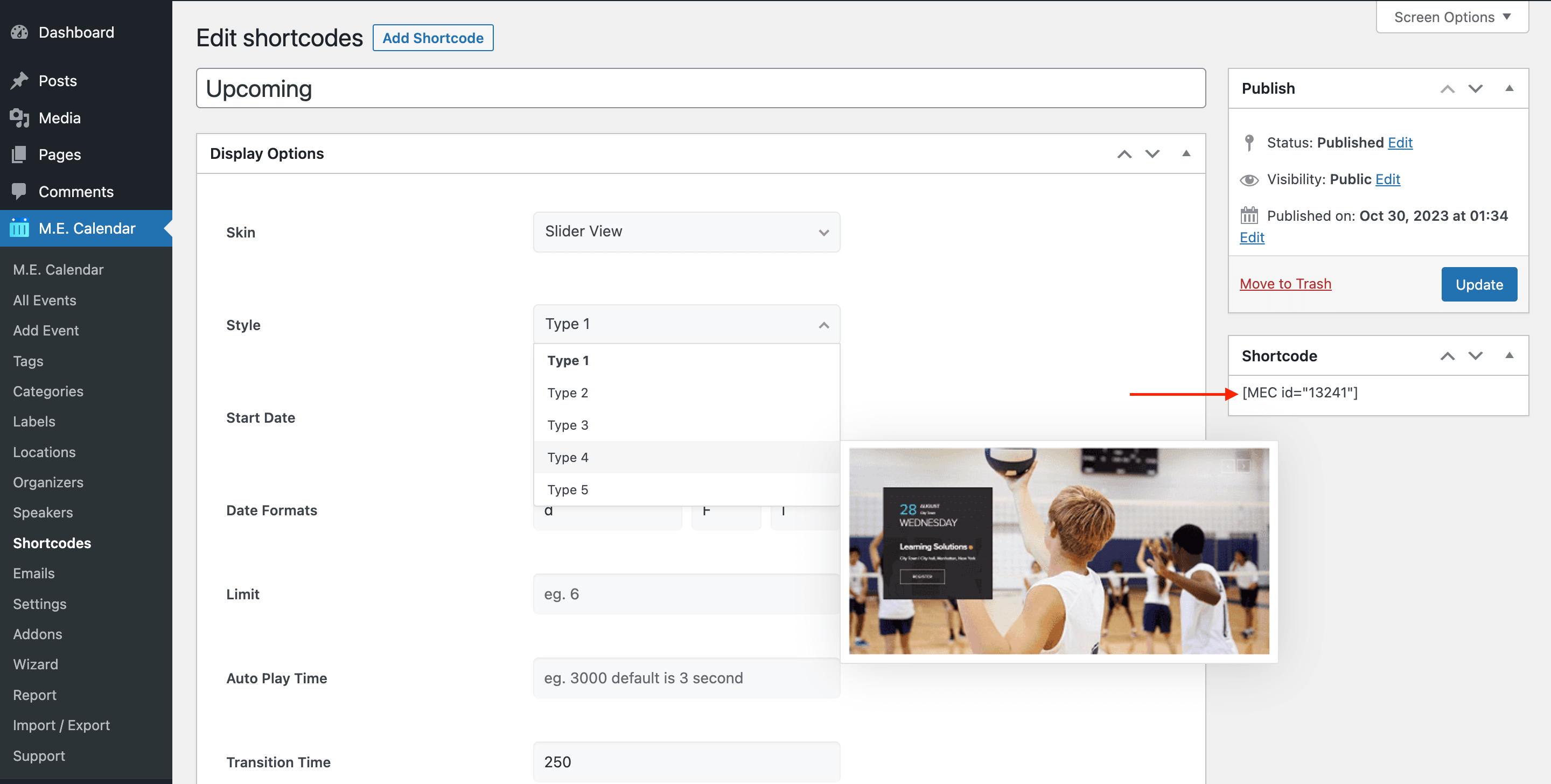This screenshot has height=784, width=1551.
Task: Click Move to Trash link
Action: pos(1285,284)
